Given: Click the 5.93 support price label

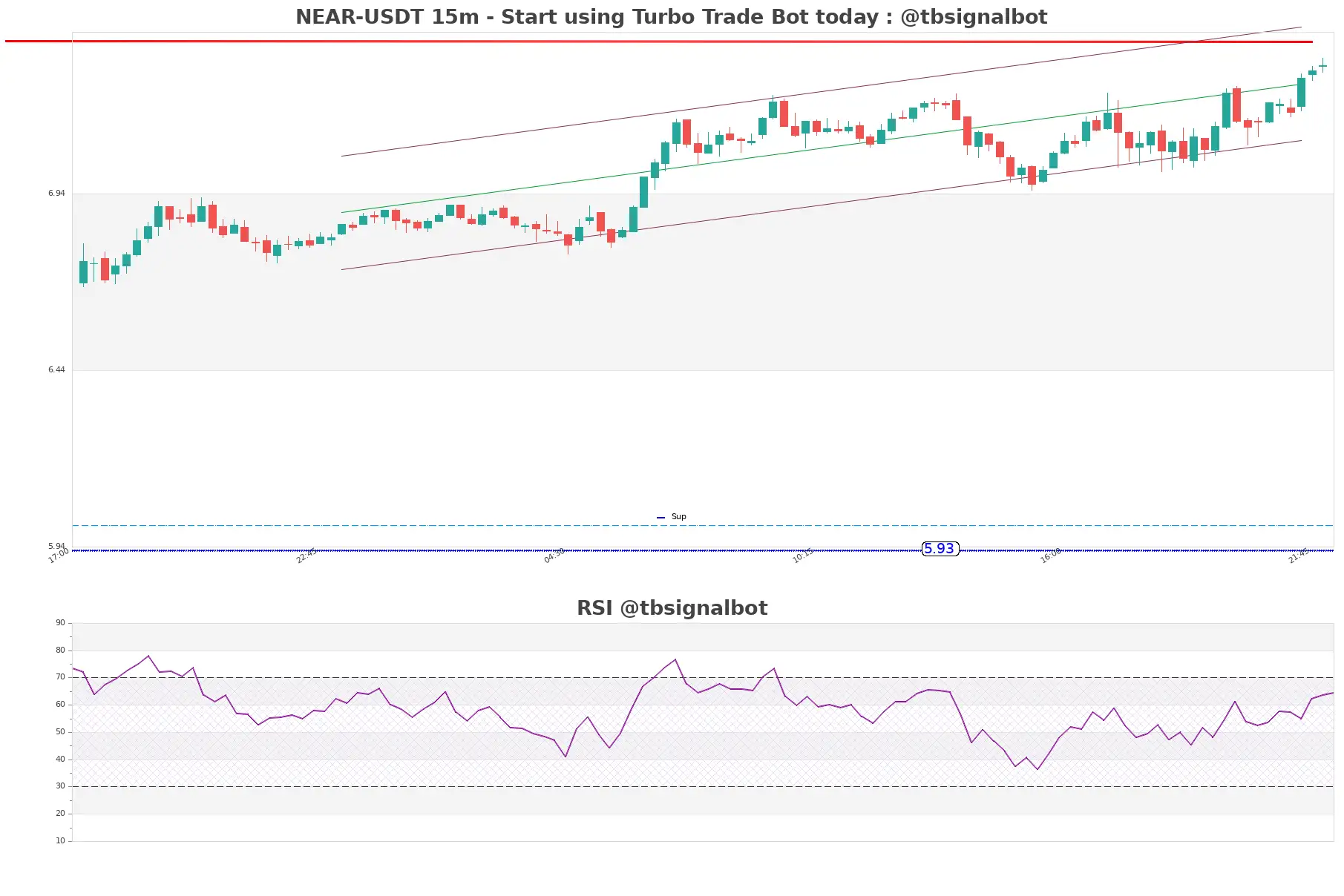Looking at the screenshot, I should 940,549.
